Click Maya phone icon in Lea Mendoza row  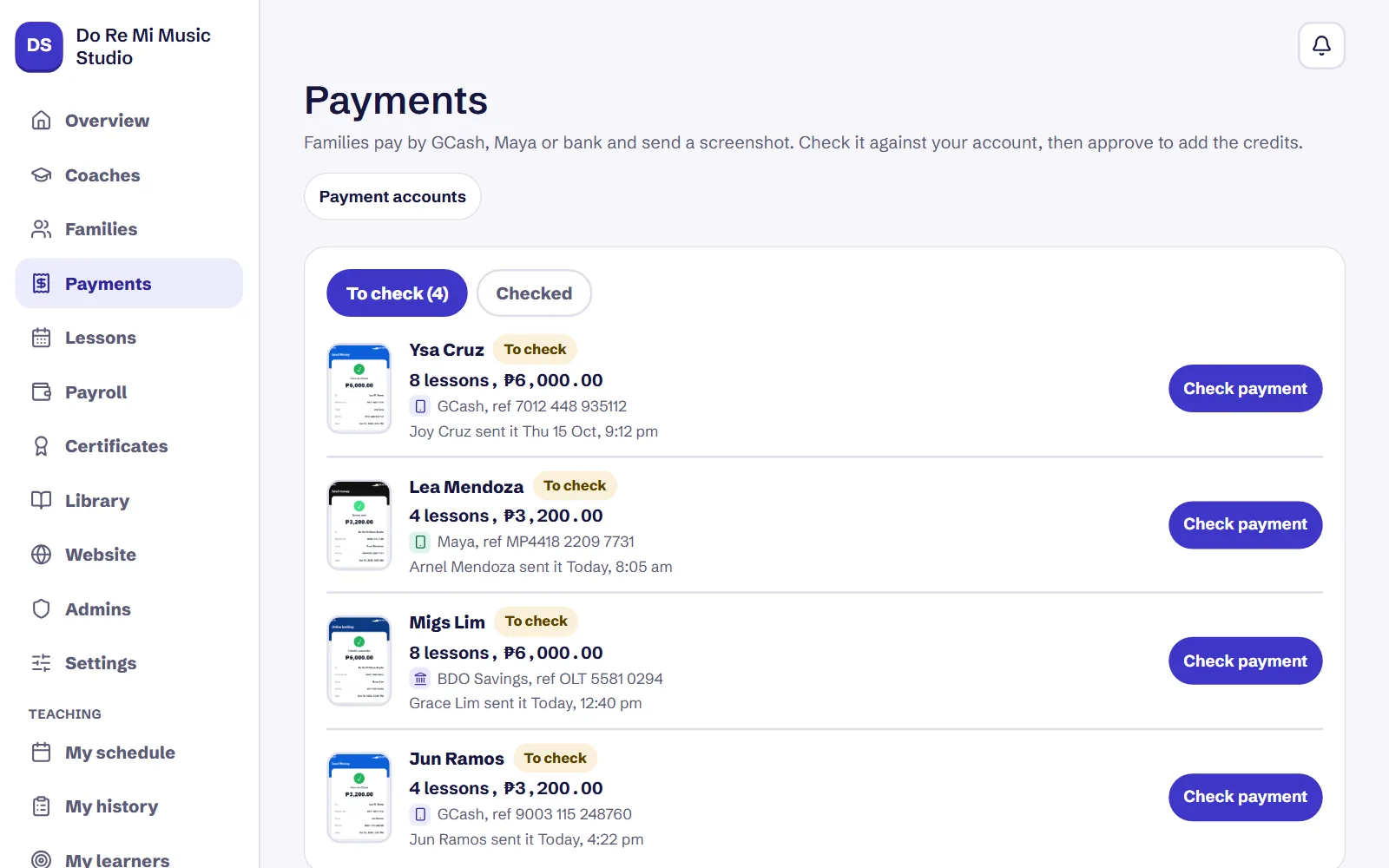(x=420, y=542)
